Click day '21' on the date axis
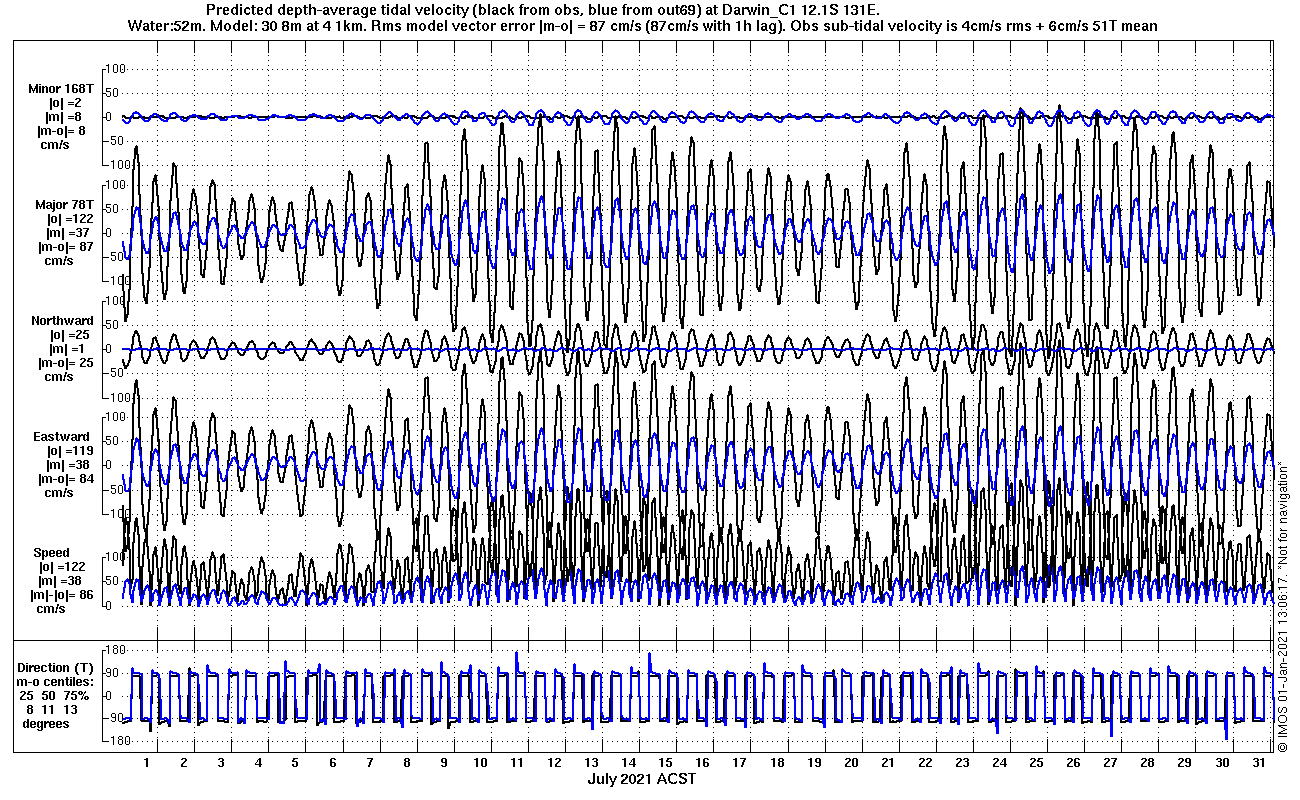1300x800 pixels. [x=888, y=763]
